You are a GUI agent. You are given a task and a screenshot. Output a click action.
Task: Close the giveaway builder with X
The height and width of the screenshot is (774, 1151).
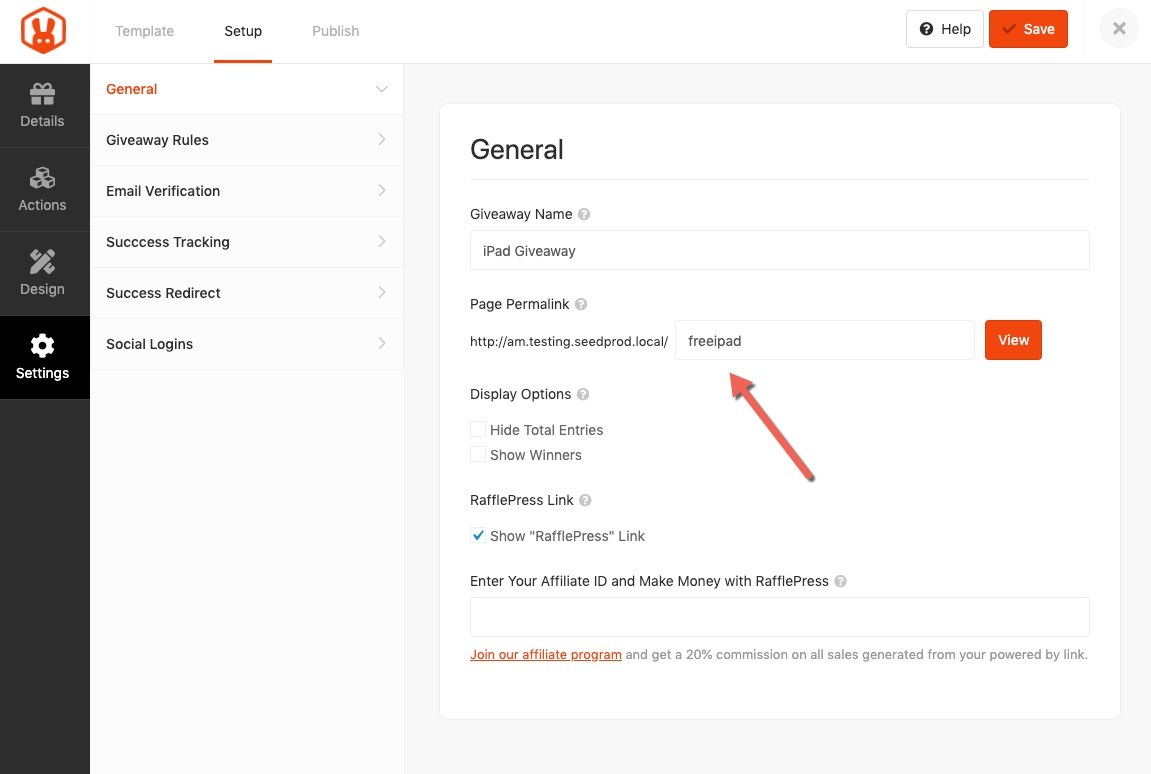pos(1119,29)
